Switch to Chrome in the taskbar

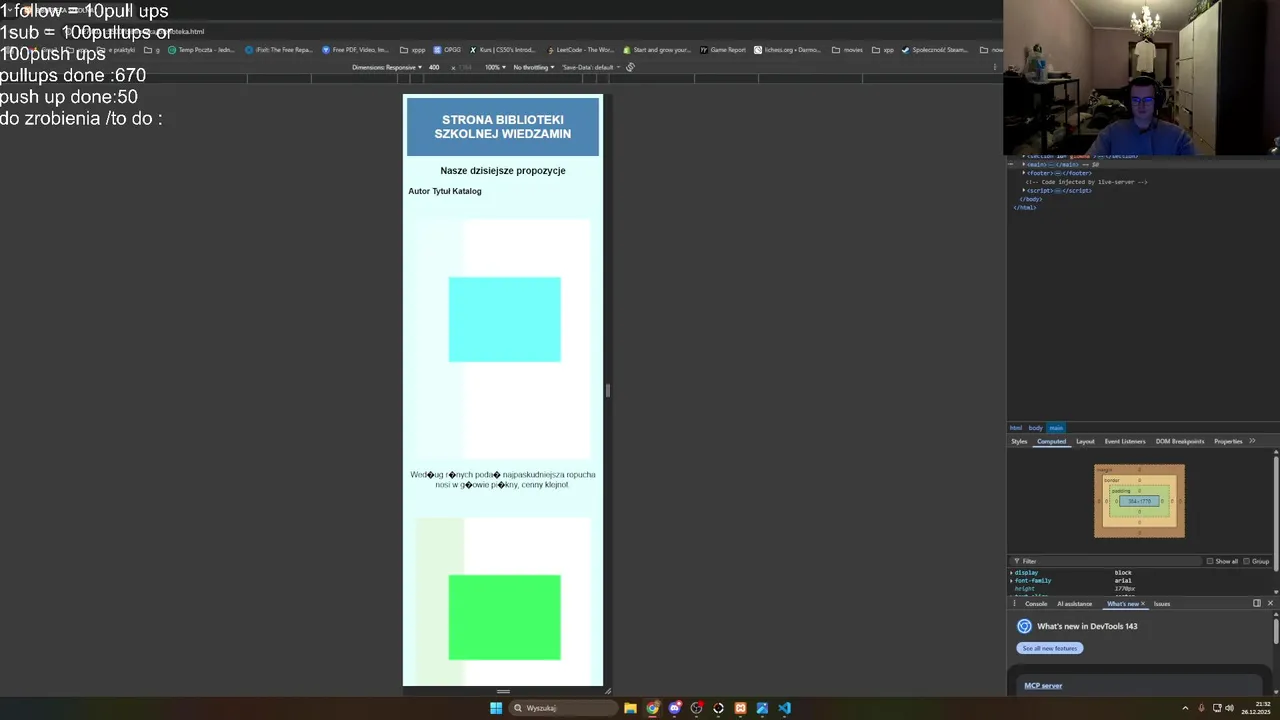click(x=652, y=708)
